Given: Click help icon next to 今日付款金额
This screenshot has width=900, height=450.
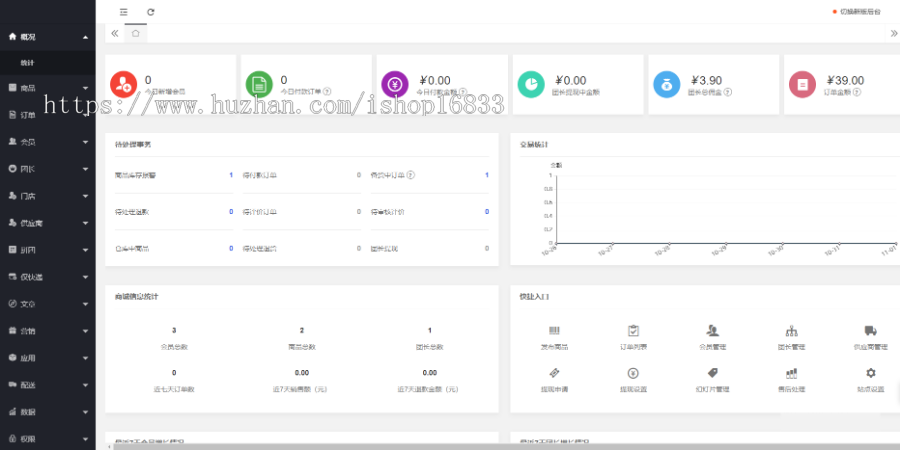Looking at the screenshot, I should click(463, 91).
